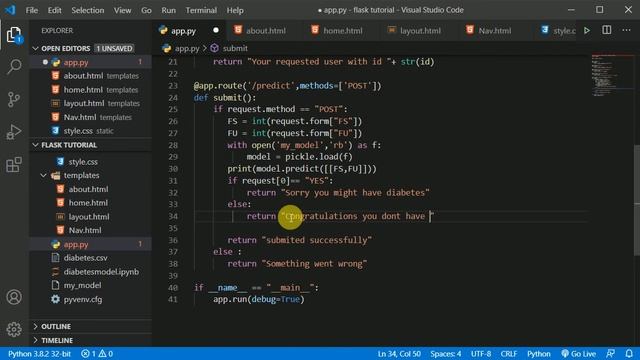Open layout.html under templates folder
The height and width of the screenshot is (360, 640).
coord(89,217)
